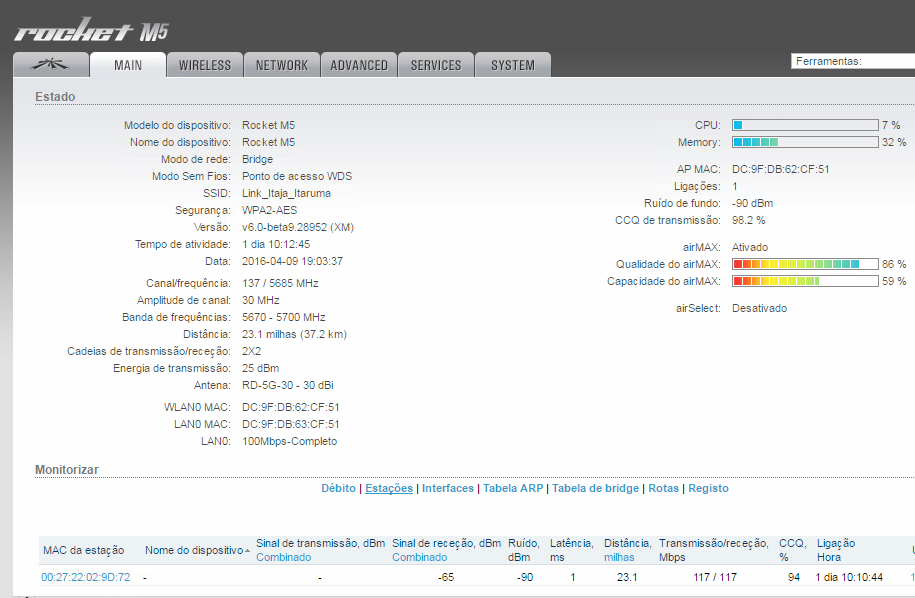Select the AP MAC value DC:9F:DB:62:CF:51
This screenshot has width=915, height=598.
click(x=781, y=169)
